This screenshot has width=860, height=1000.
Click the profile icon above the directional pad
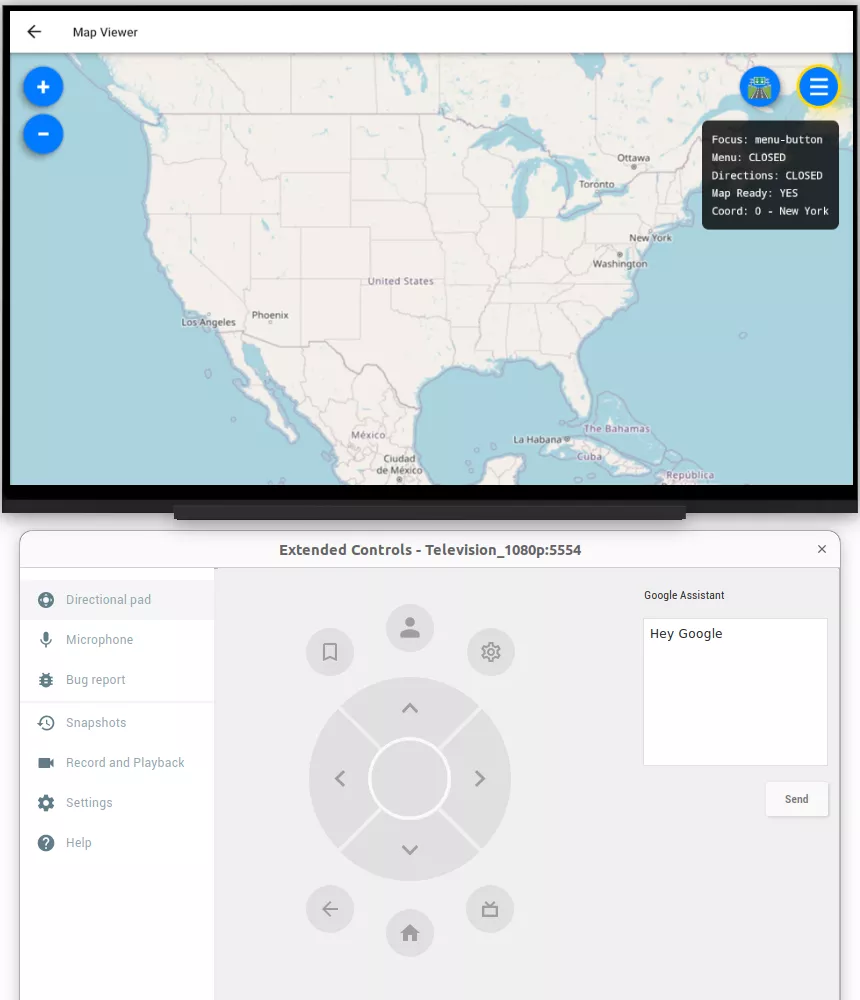pos(409,627)
